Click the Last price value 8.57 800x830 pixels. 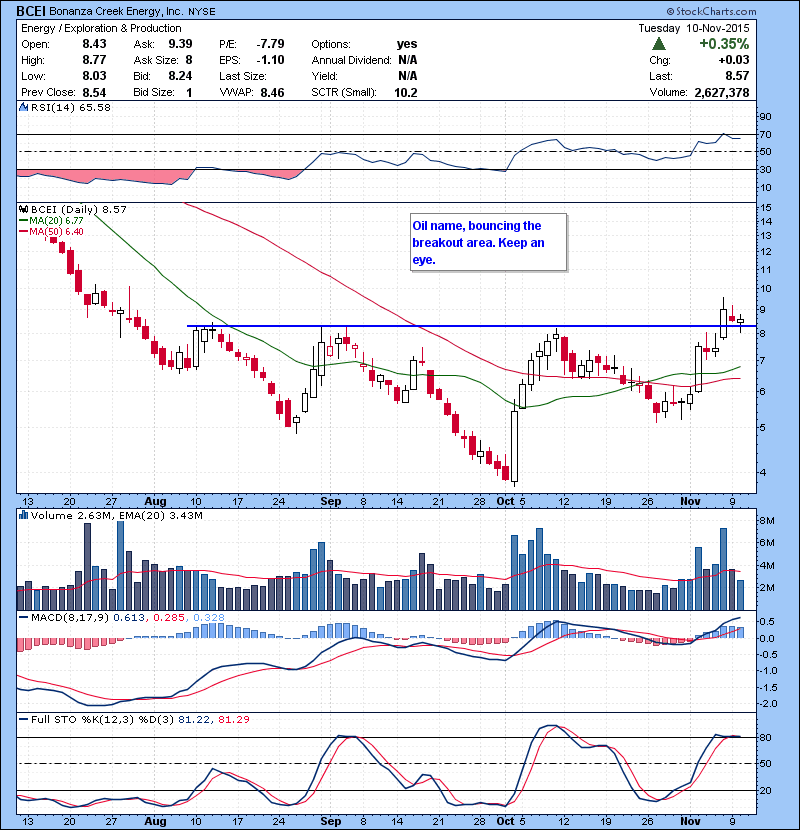pos(737,76)
